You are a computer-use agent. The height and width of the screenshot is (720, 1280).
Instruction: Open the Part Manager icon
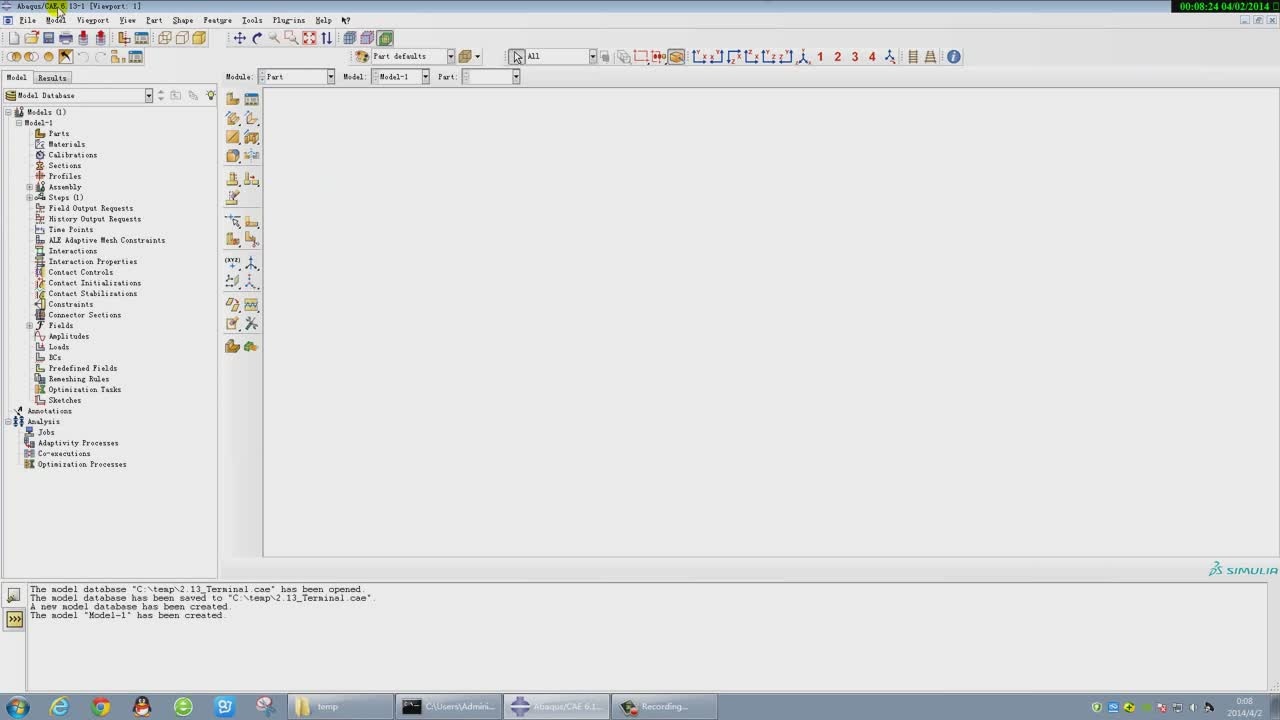click(251, 98)
